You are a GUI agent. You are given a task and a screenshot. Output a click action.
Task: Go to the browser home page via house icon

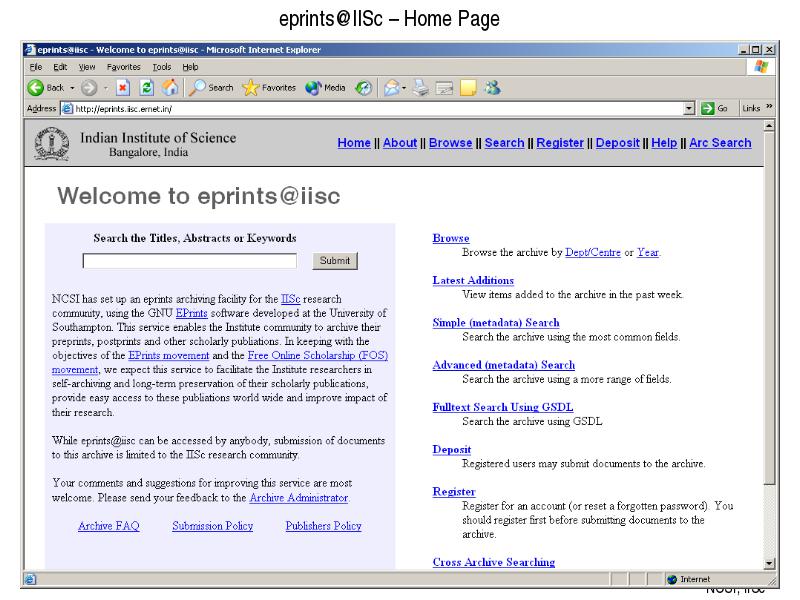click(x=170, y=88)
